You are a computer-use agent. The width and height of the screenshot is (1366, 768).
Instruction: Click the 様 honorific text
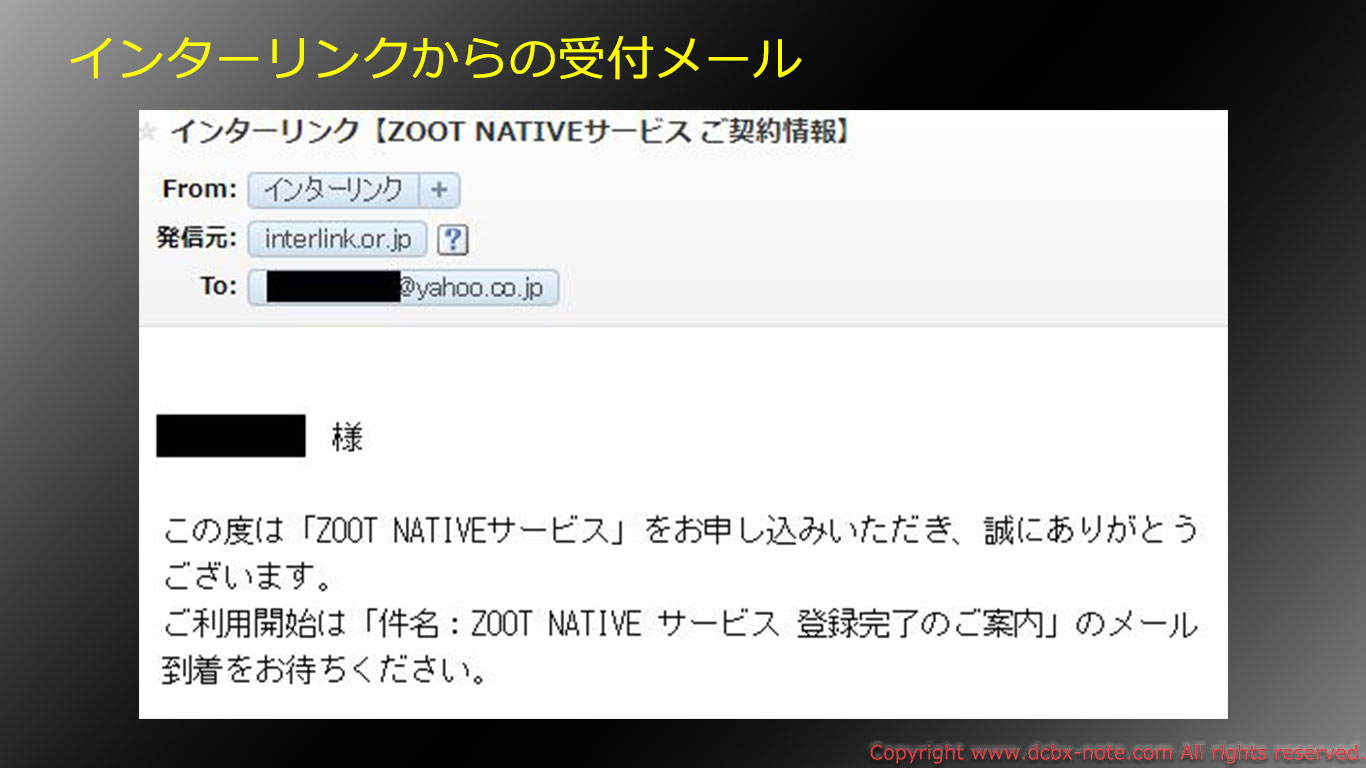tap(347, 437)
